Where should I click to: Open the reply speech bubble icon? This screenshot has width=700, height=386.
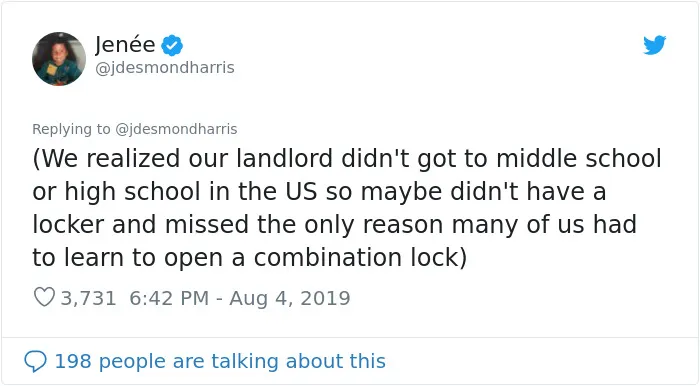[35, 361]
